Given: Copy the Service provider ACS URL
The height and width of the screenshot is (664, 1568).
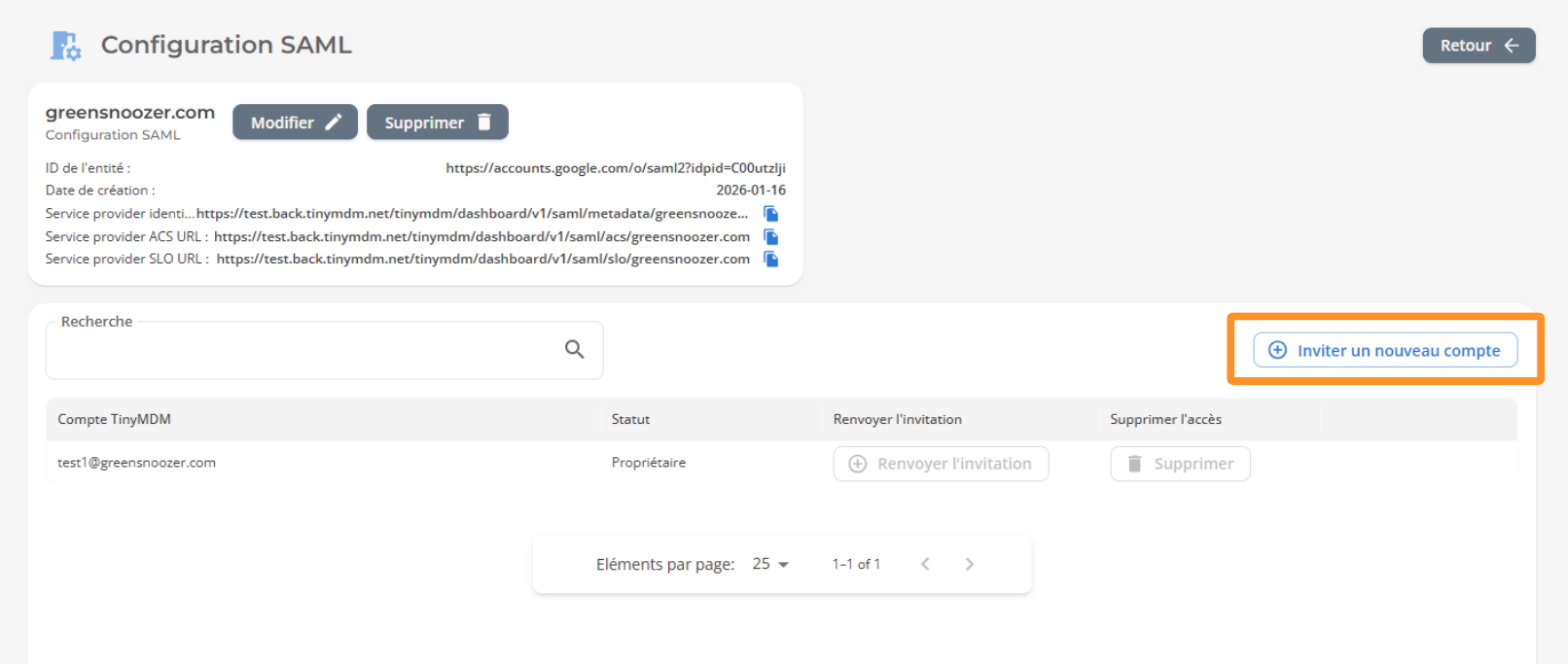Looking at the screenshot, I should click(770, 237).
